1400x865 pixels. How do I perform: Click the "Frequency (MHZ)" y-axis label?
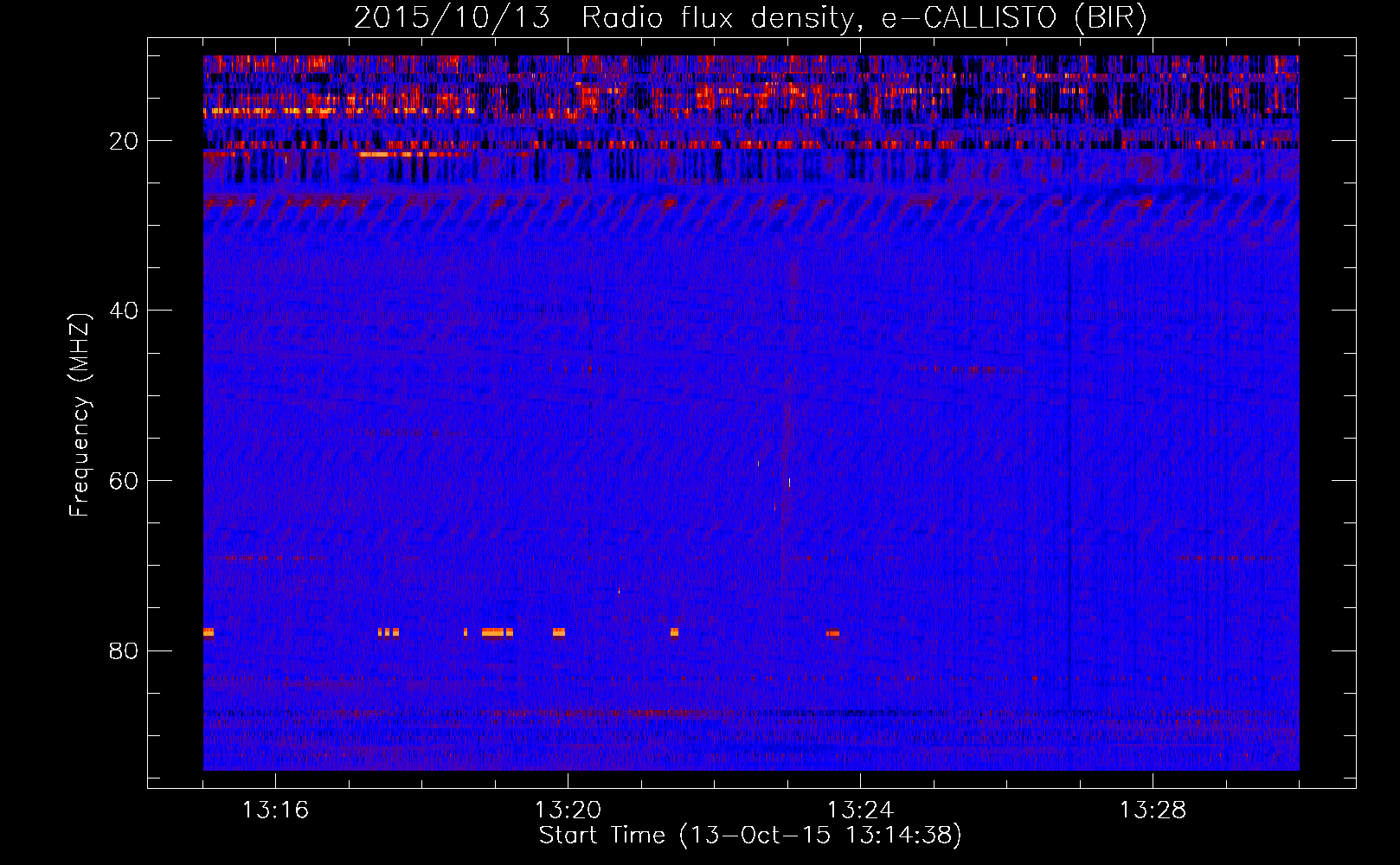click(x=80, y=414)
